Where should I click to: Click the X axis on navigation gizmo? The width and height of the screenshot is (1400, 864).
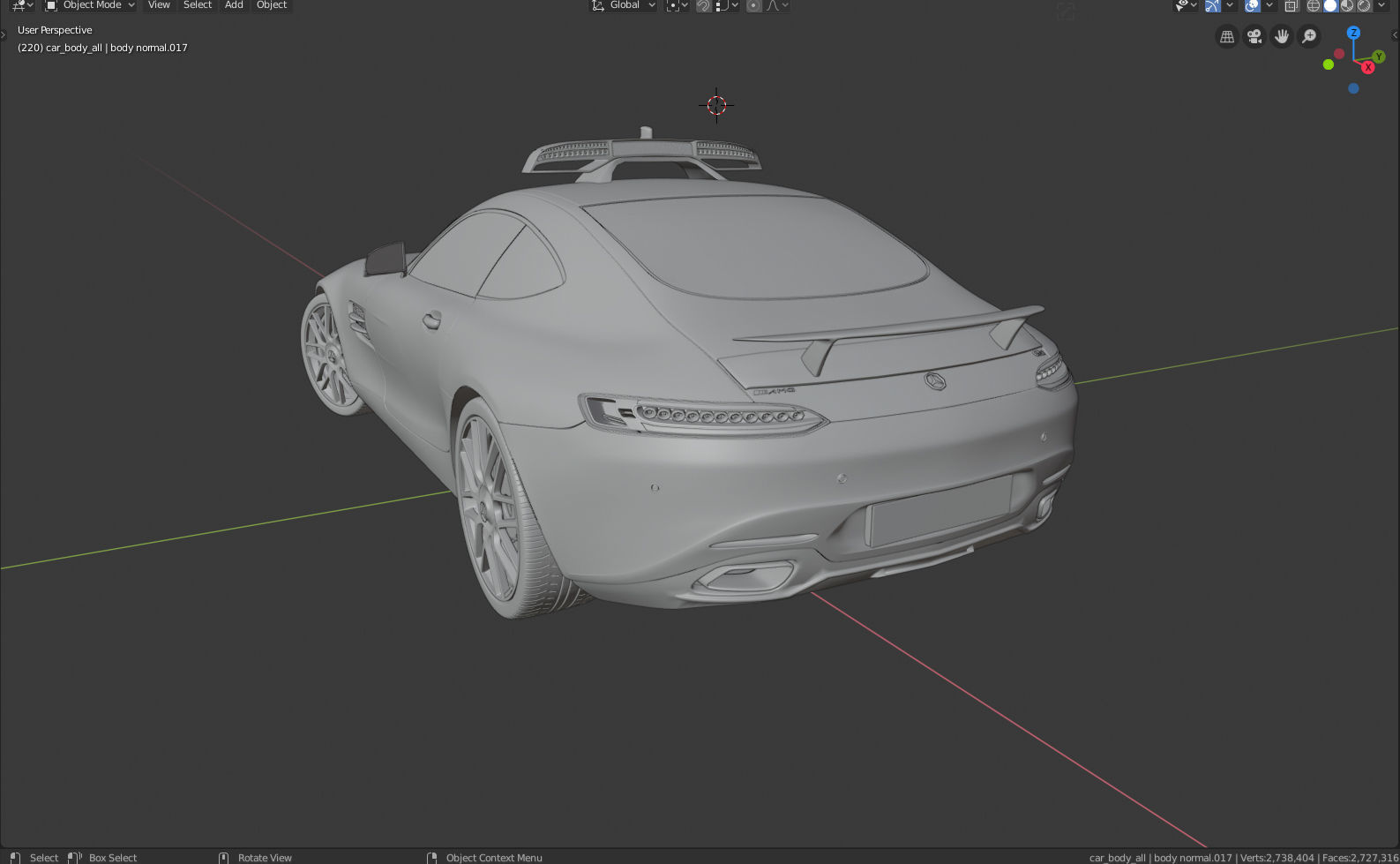click(1368, 67)
